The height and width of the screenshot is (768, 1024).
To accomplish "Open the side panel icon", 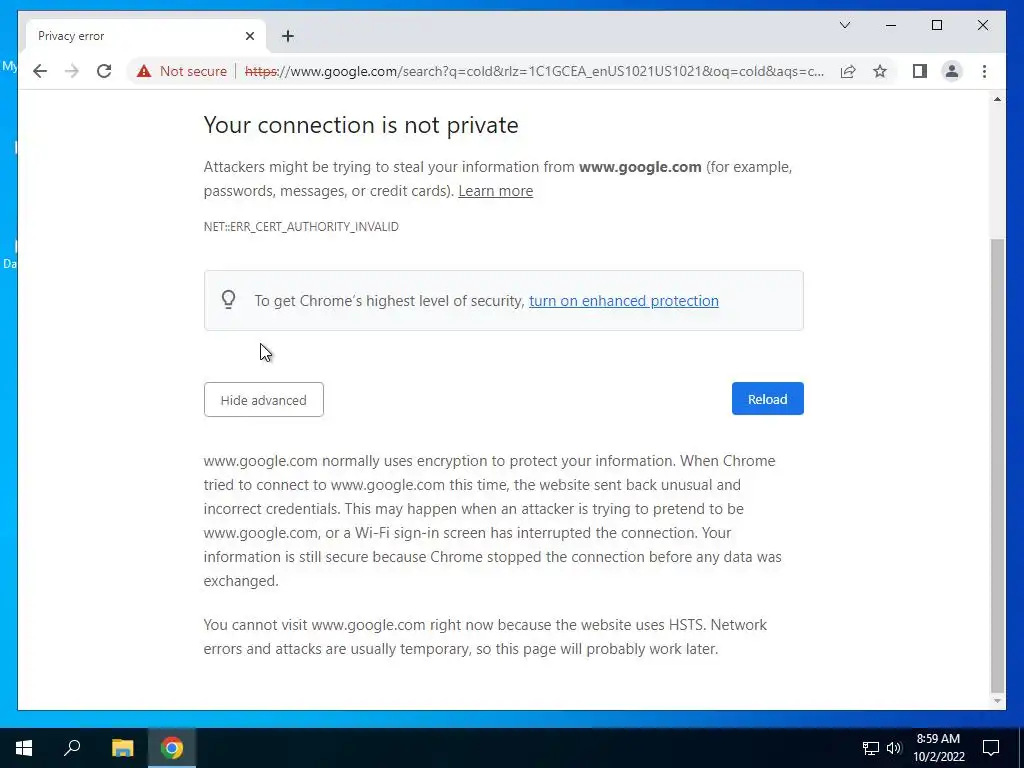I will [x=920, y=71].
